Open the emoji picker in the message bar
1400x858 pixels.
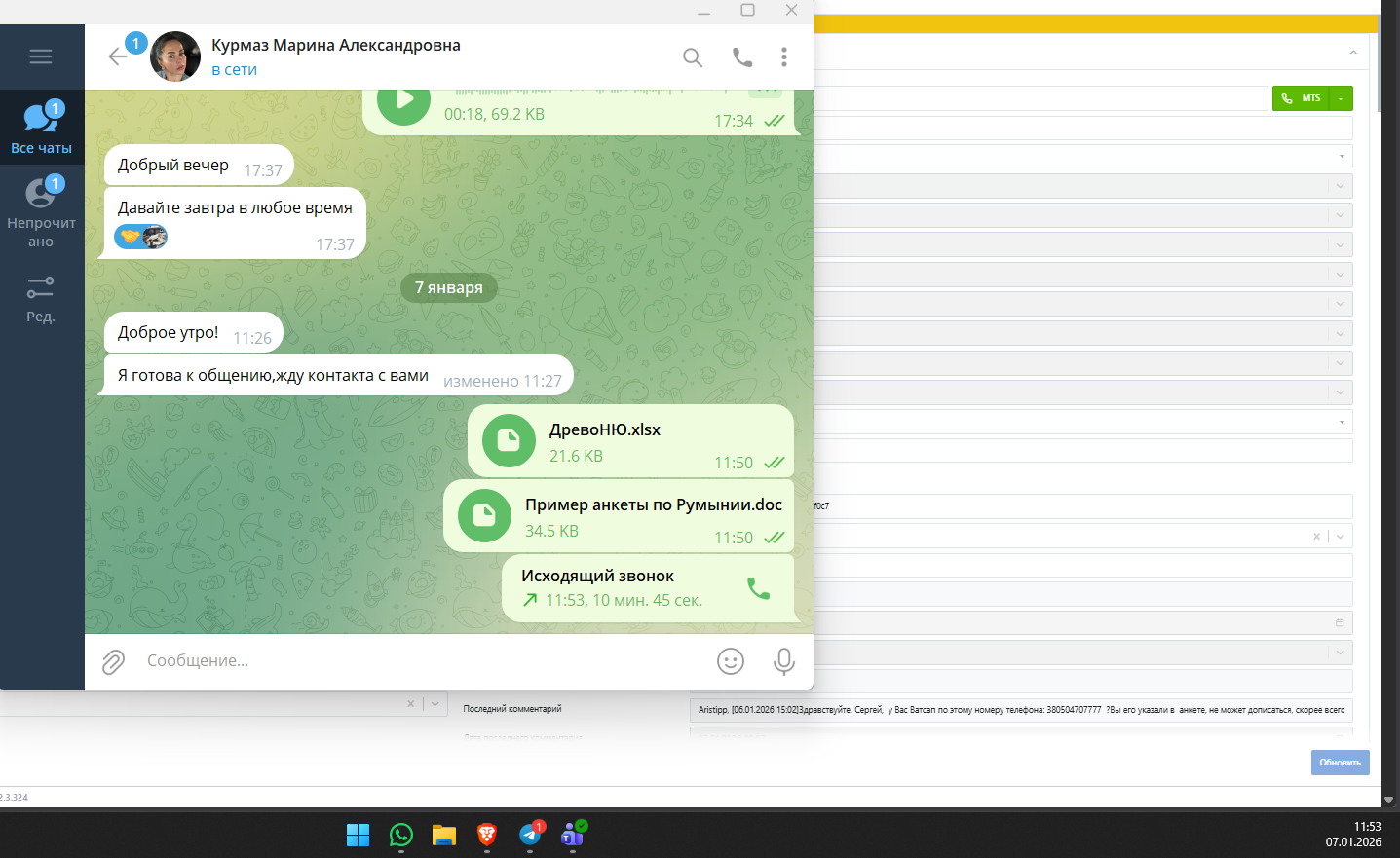pos(731,661)
